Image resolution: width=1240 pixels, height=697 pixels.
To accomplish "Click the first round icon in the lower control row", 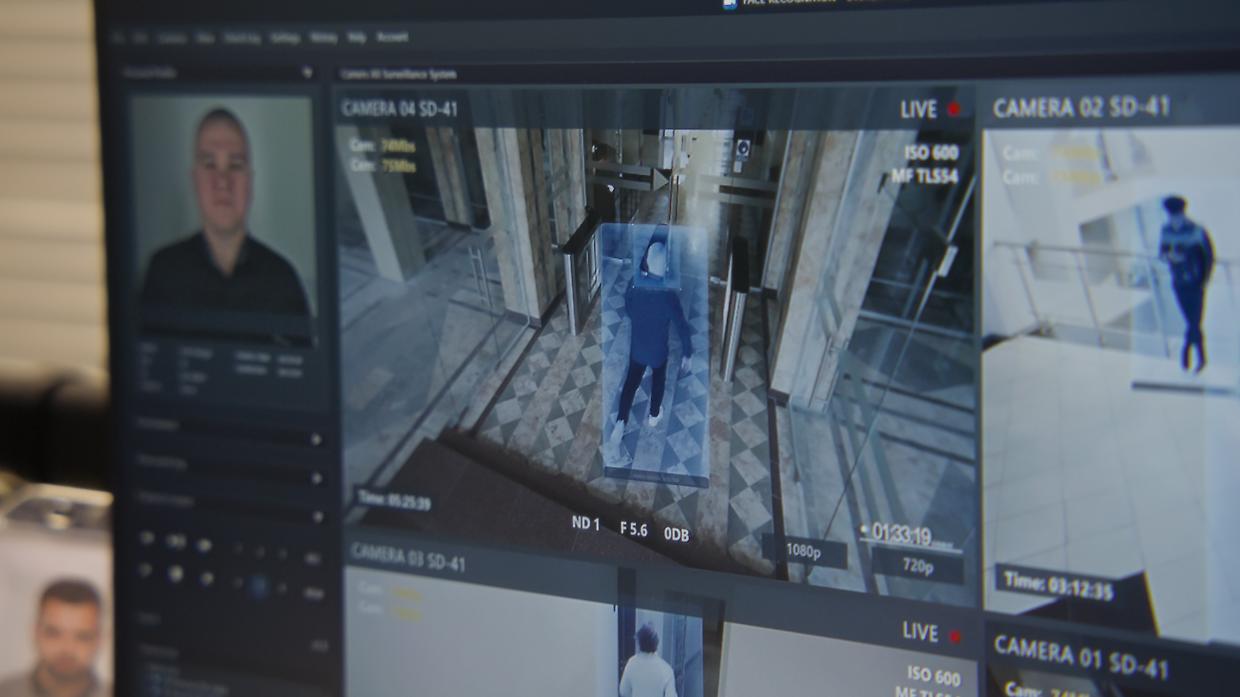I will click(x=146, y=570).
